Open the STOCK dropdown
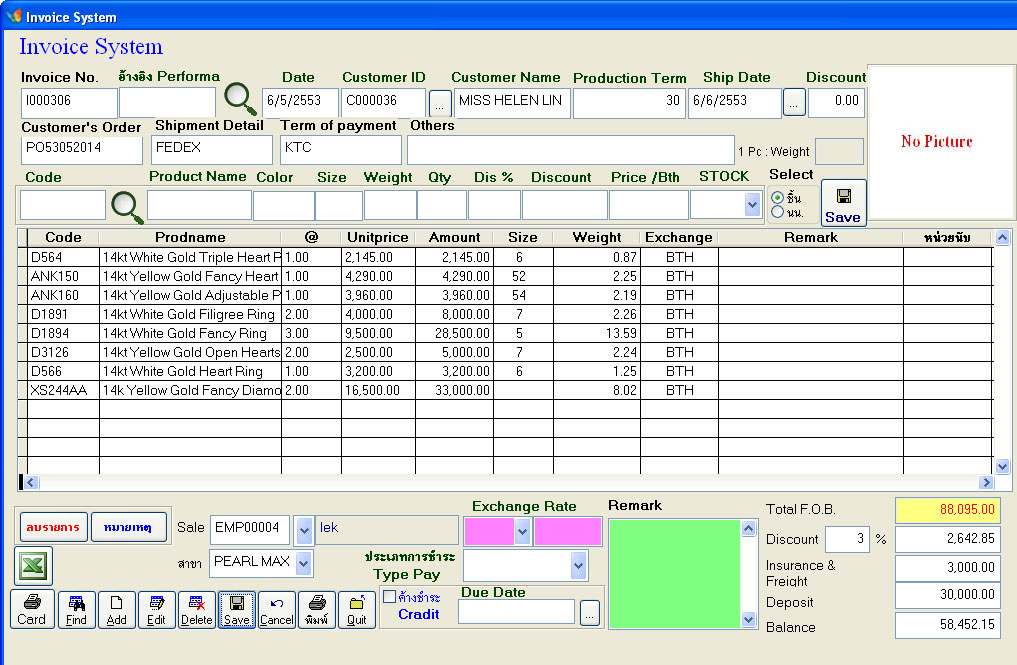The image size is (1017, 665). (x=752, y=204)
